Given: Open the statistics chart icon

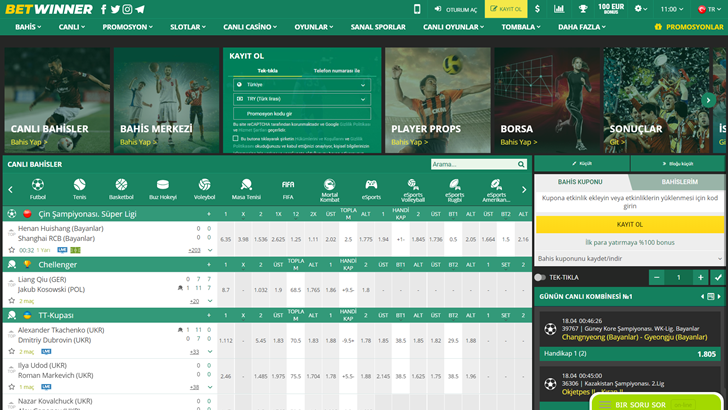Looking at the screenshot, I should point(559,9).
